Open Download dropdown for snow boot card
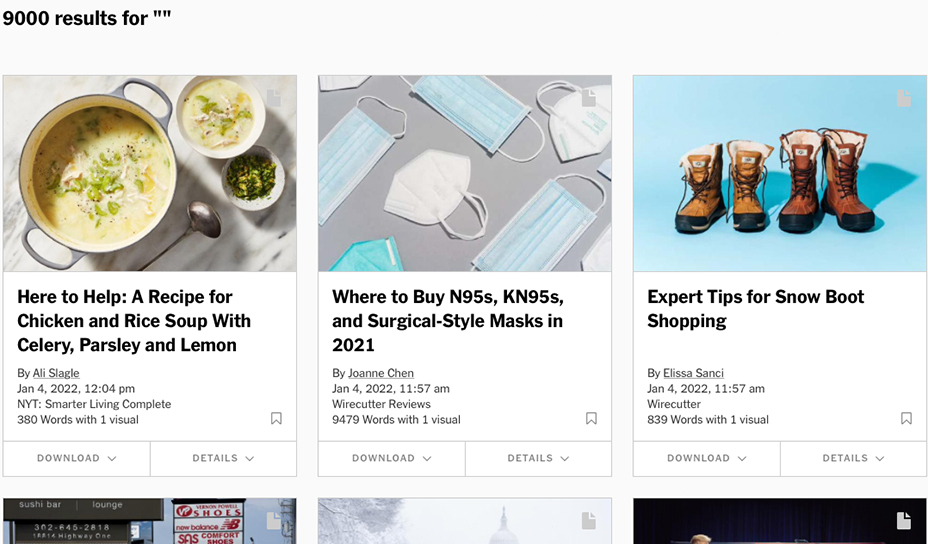928x544 pixels. click(x=707, y=458)
